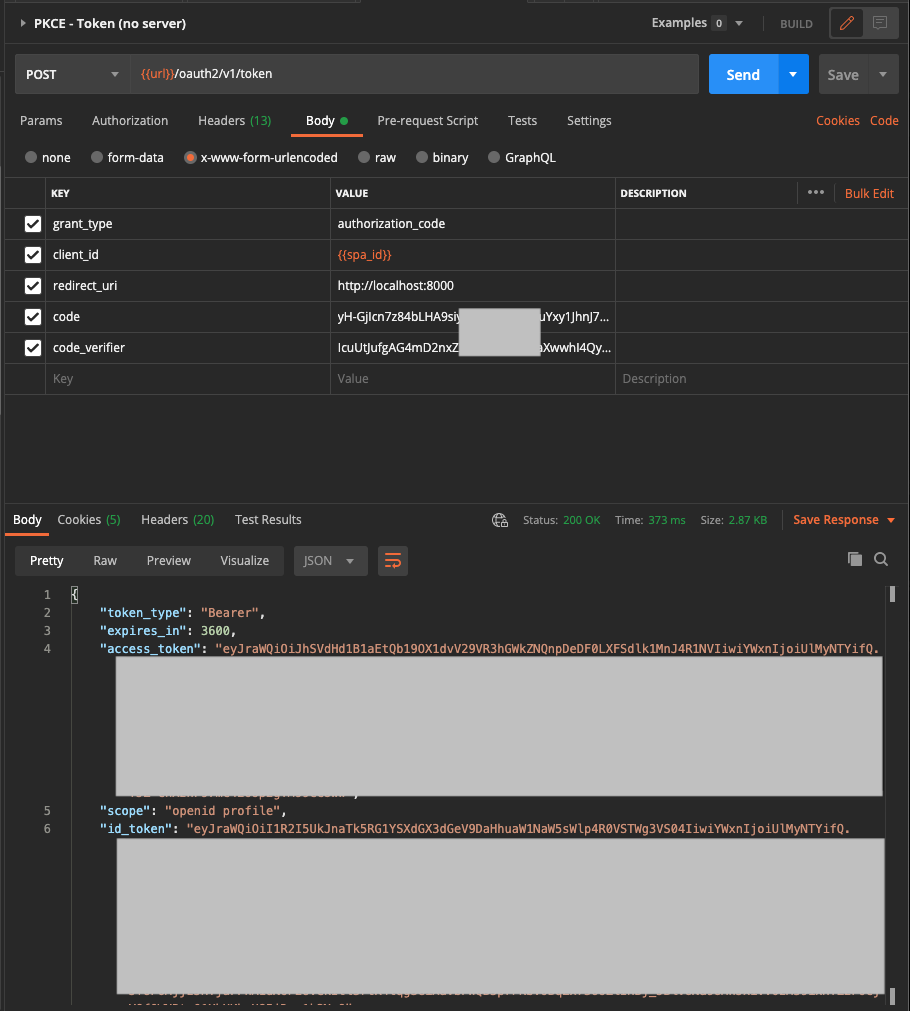Click the wrap lines icon in response toolbar
The height and width of the screenshot is (1011, 910).
click(x=393, y=560)
